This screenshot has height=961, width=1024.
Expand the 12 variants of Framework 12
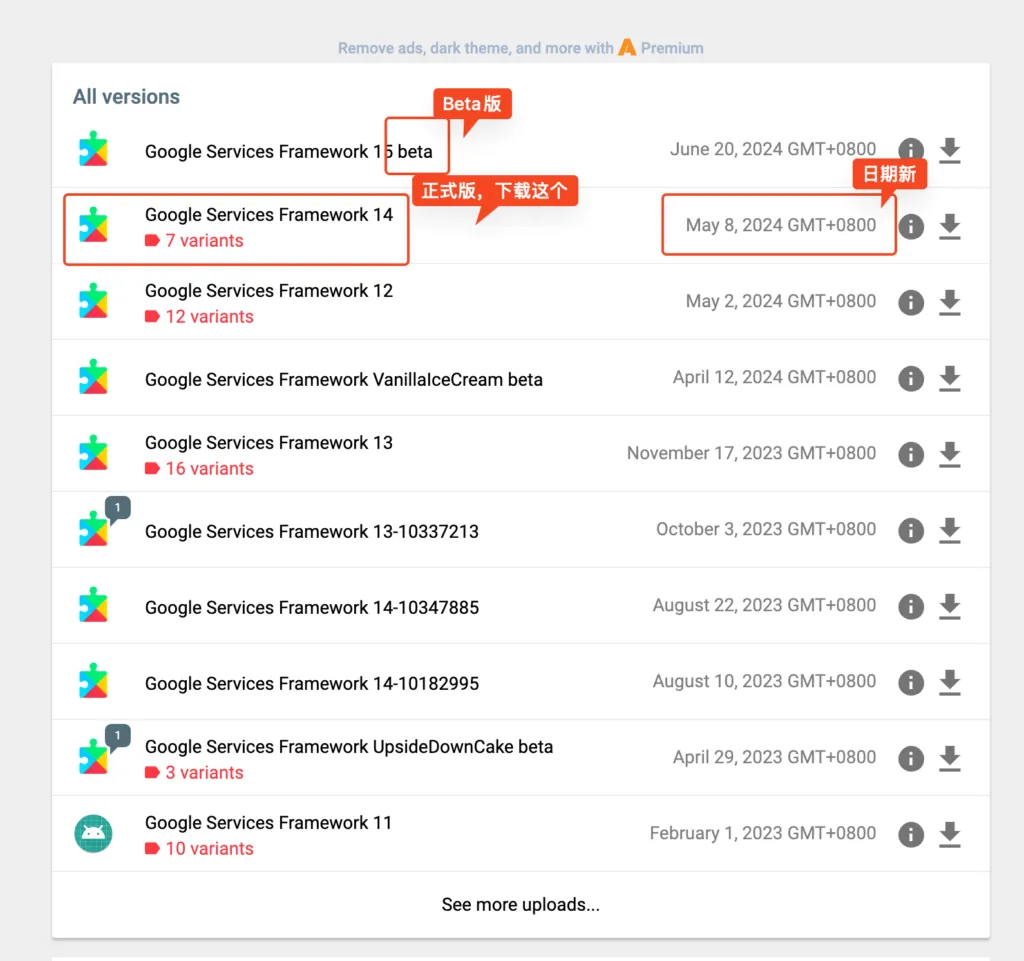208,317
